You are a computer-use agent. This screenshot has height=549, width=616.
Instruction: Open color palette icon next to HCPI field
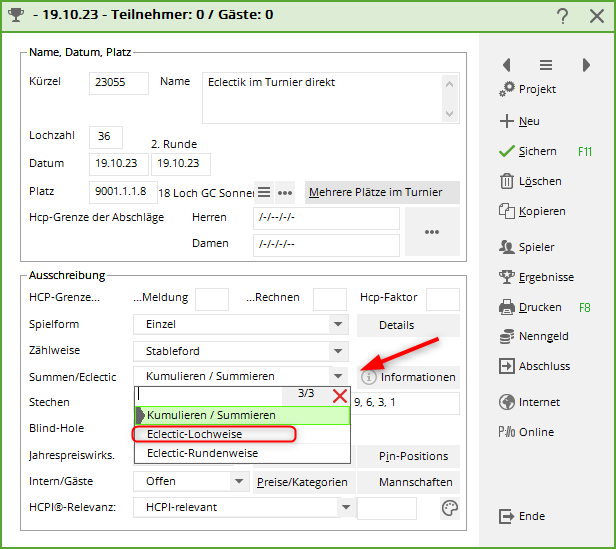[450, 508]
